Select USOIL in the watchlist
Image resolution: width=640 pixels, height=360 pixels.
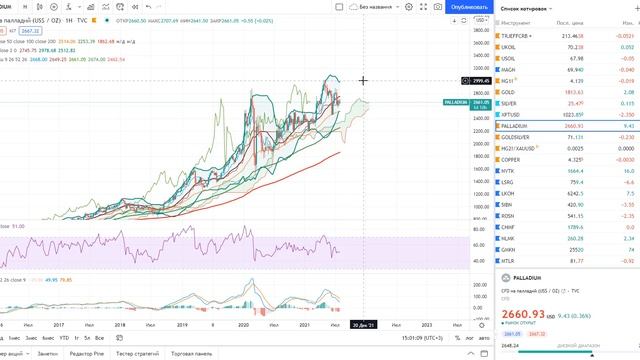pos(567,58)
